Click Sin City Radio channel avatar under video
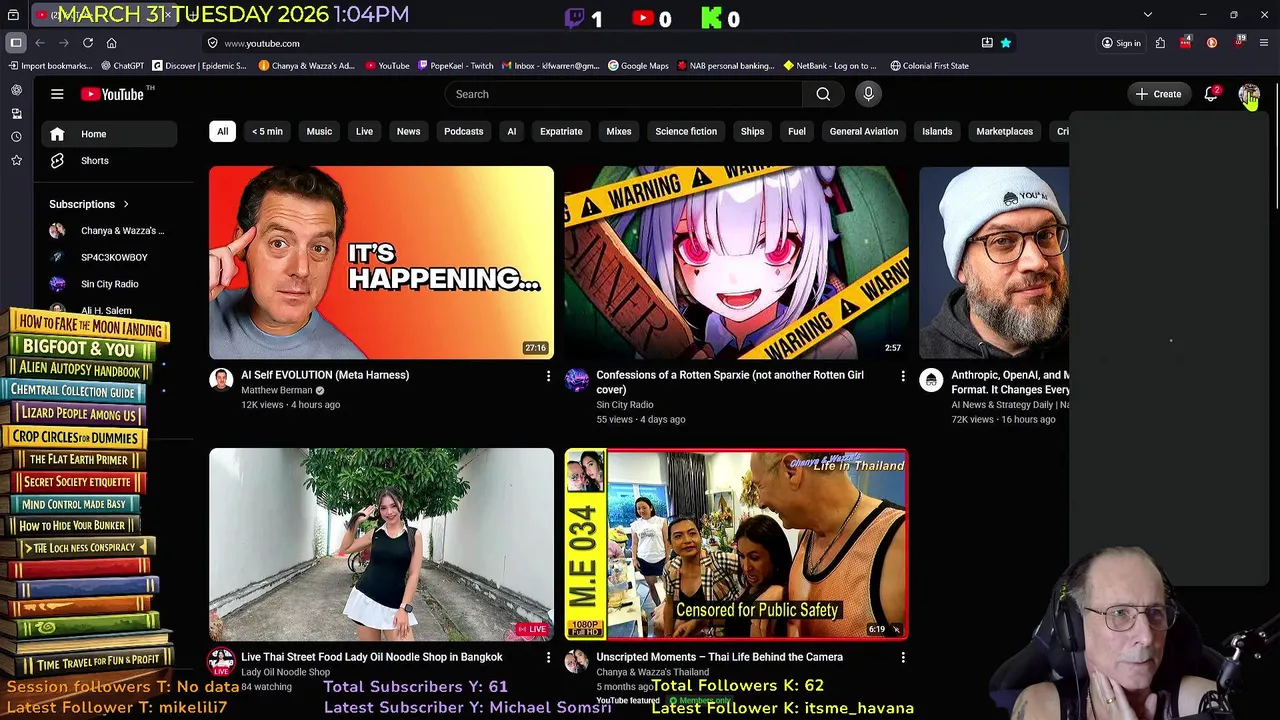The image size is (1280, 720). pos(577,380)
